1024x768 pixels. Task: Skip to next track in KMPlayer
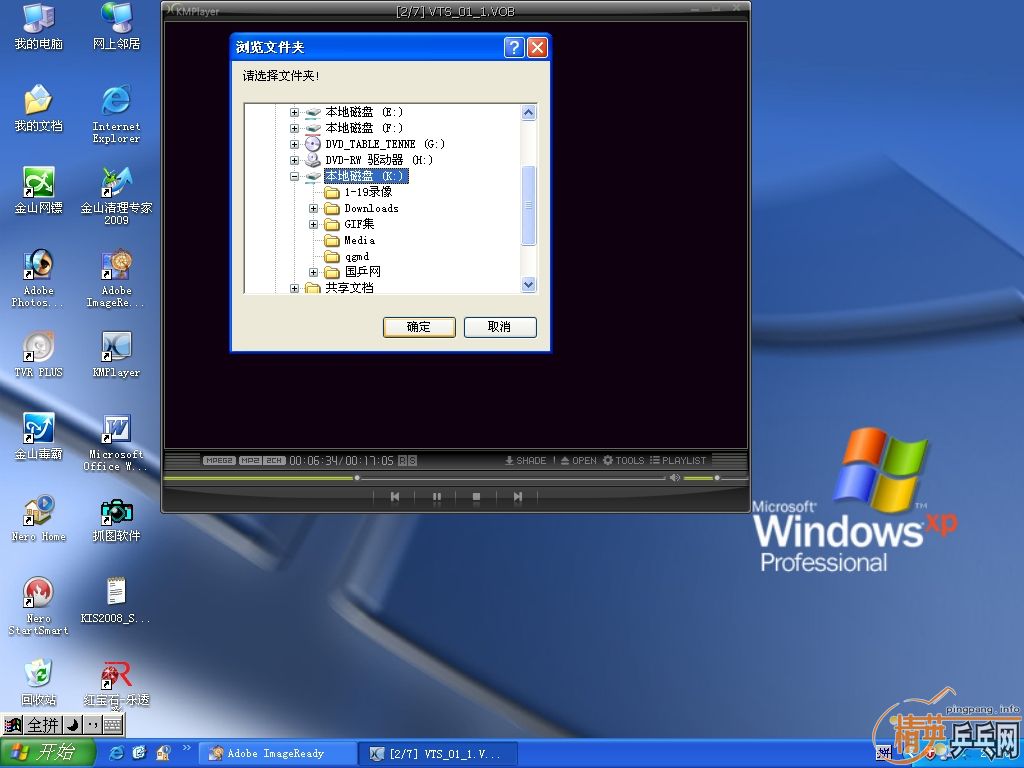(518, 497)
